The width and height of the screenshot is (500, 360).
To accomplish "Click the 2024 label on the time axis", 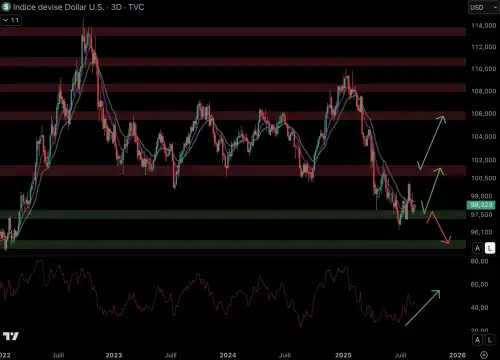I will coord(228,355).
